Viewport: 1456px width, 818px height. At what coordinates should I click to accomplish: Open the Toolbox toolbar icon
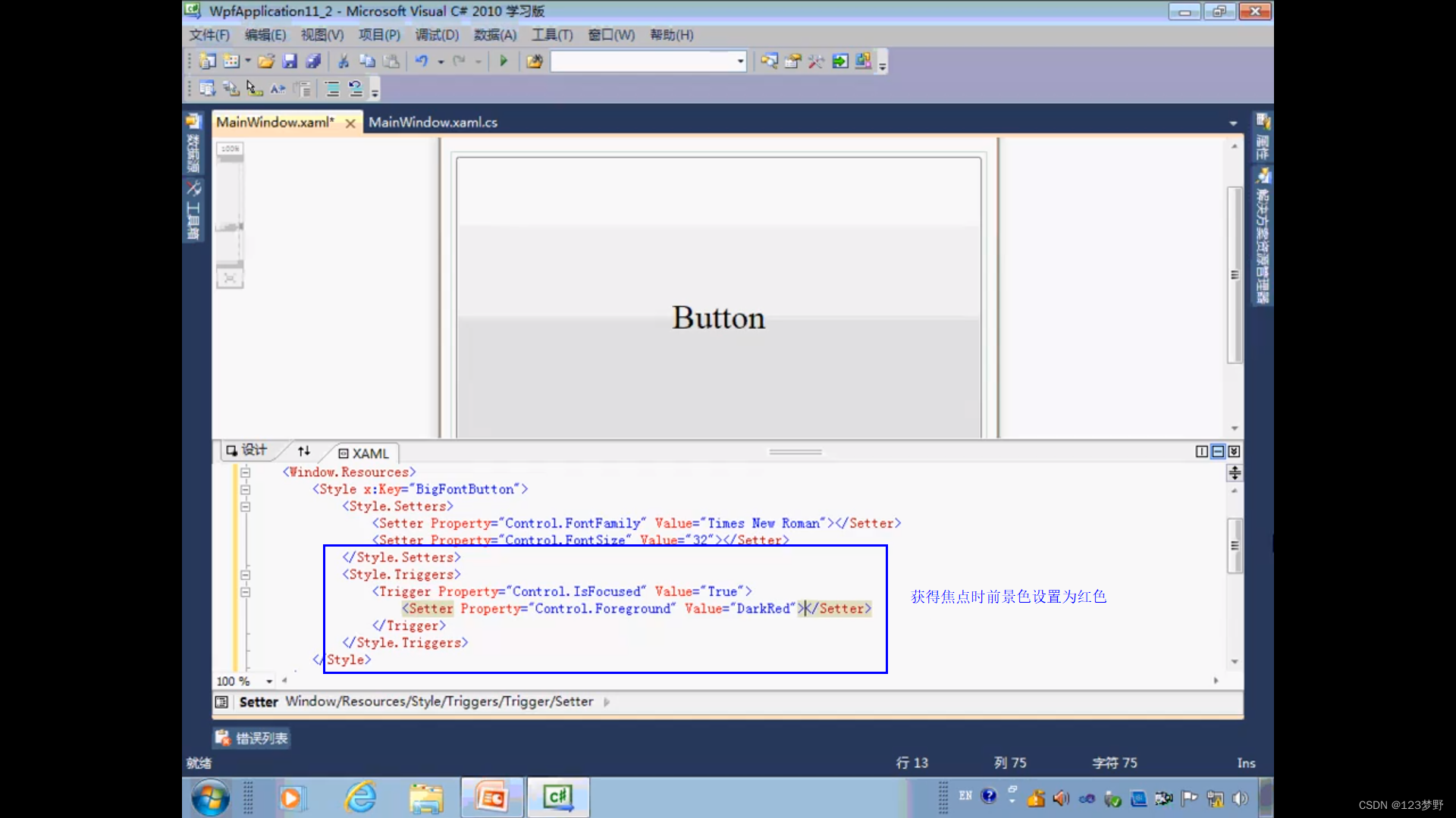(816, 61)
